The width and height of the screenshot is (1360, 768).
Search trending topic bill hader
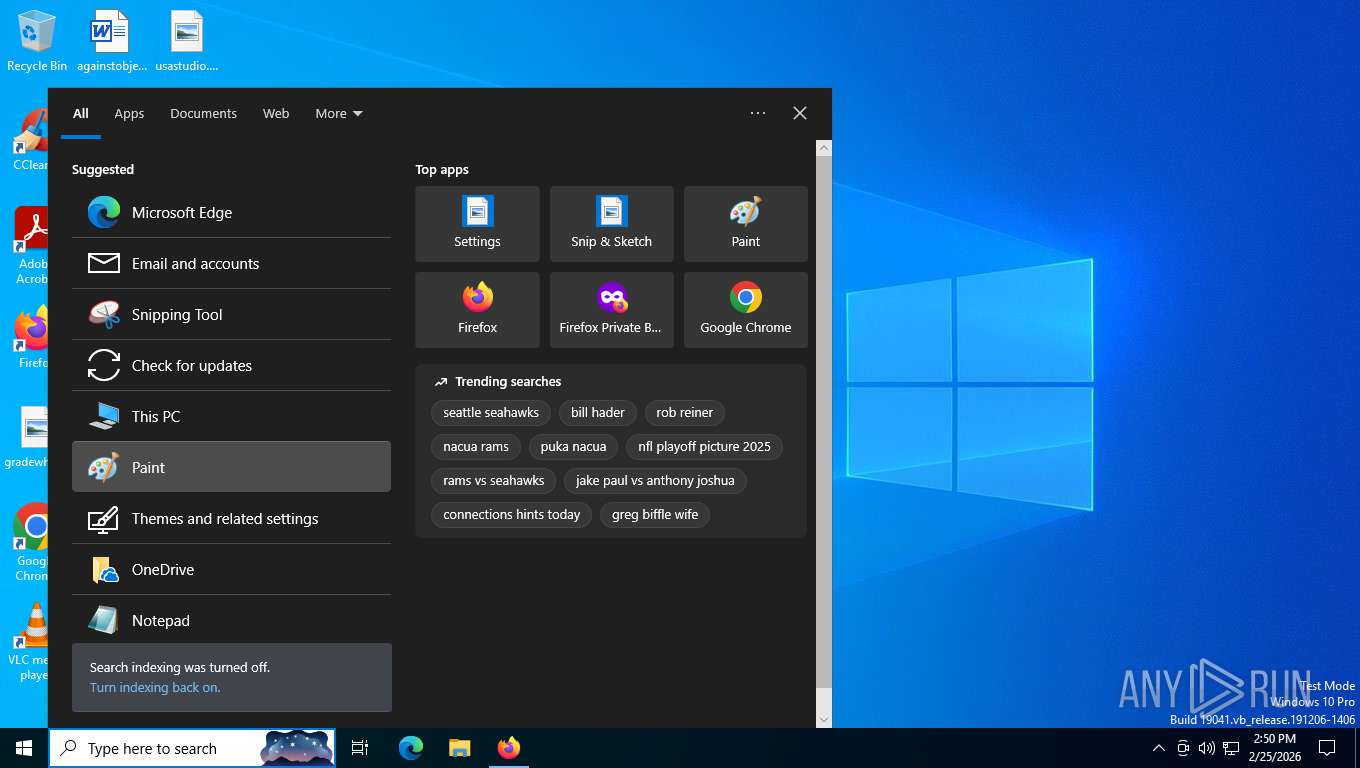(598, 412)
